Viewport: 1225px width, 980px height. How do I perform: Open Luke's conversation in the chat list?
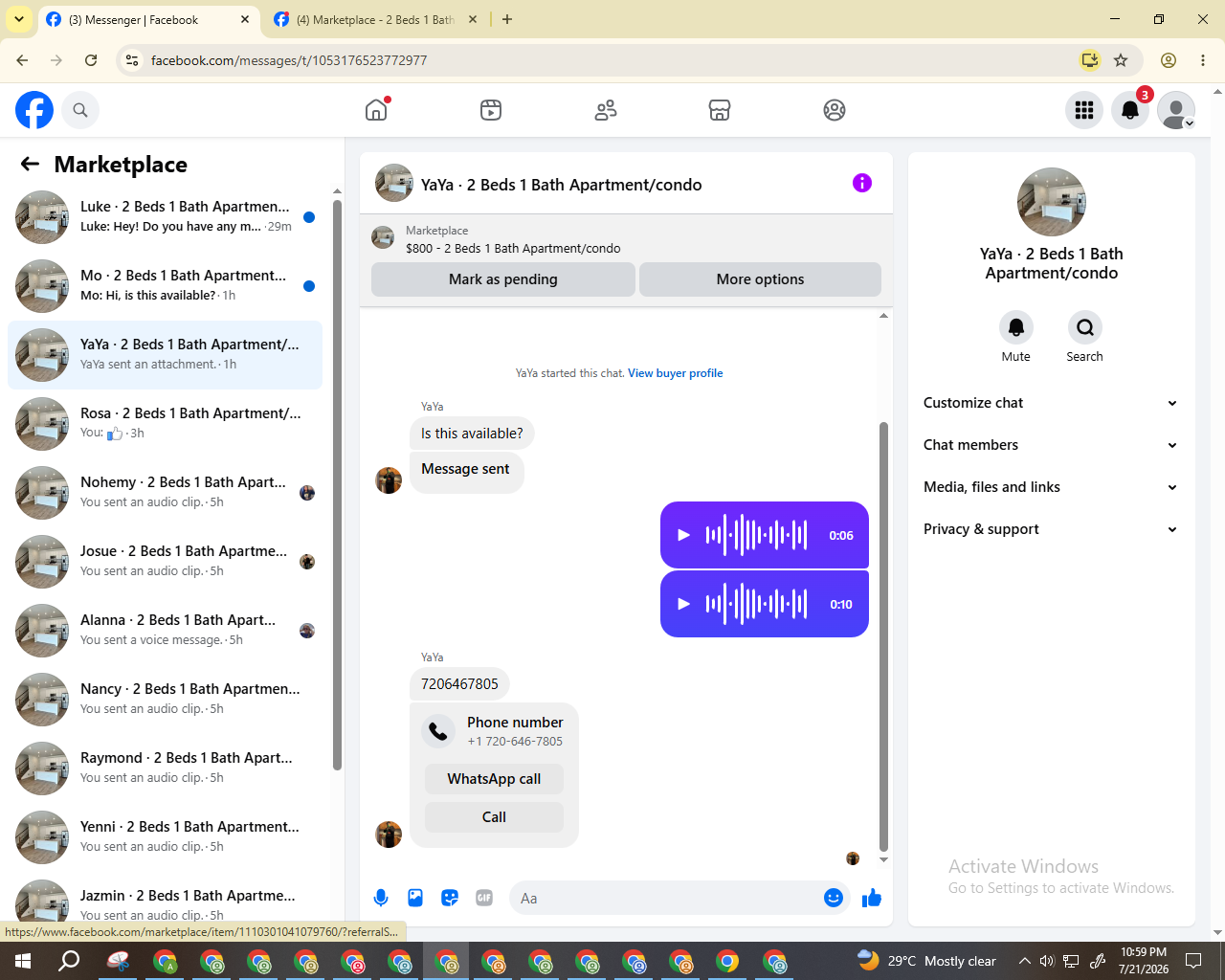tap(165, 217)
